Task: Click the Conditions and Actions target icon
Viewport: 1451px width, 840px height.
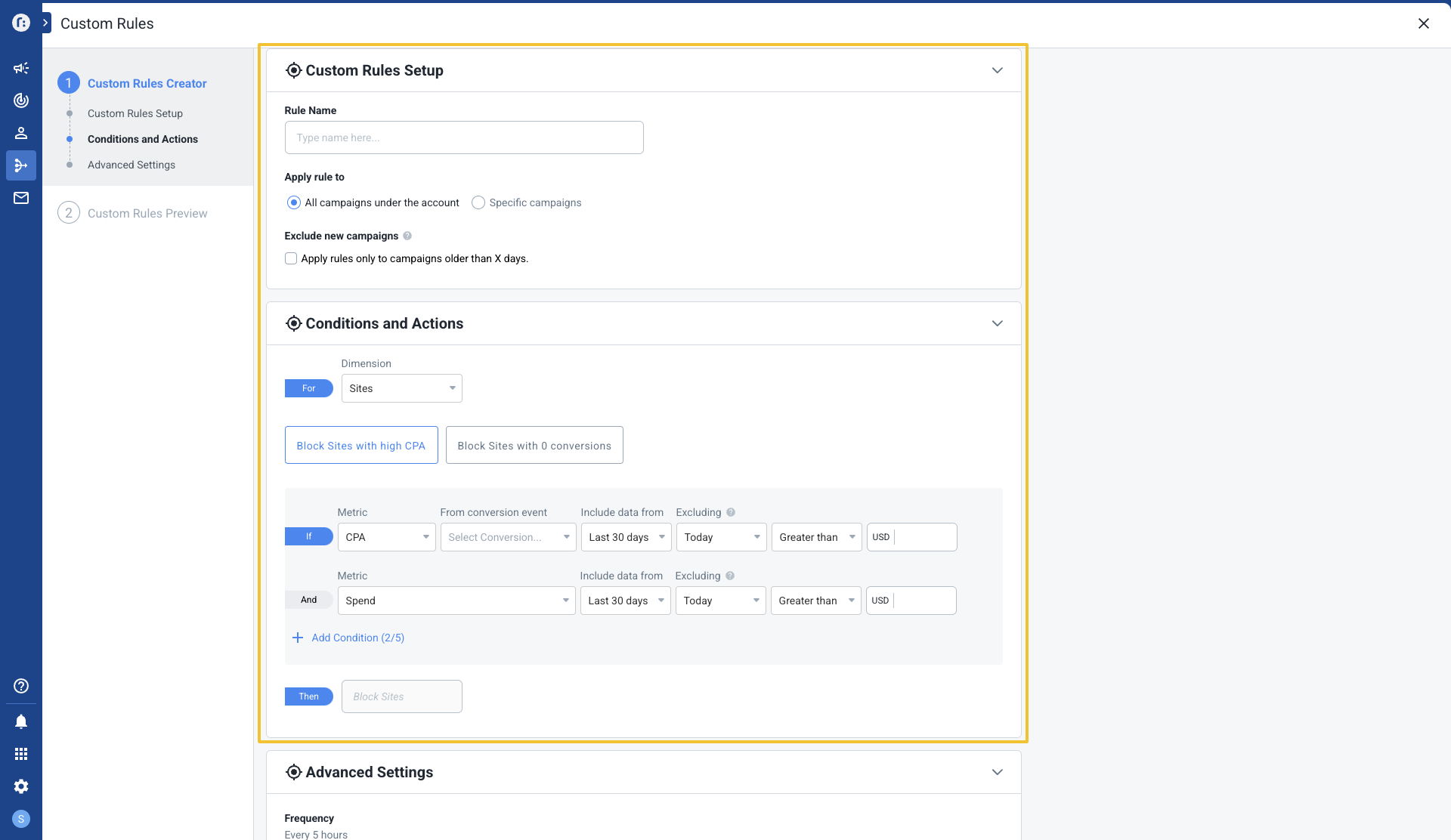Action: pos(293,323)
